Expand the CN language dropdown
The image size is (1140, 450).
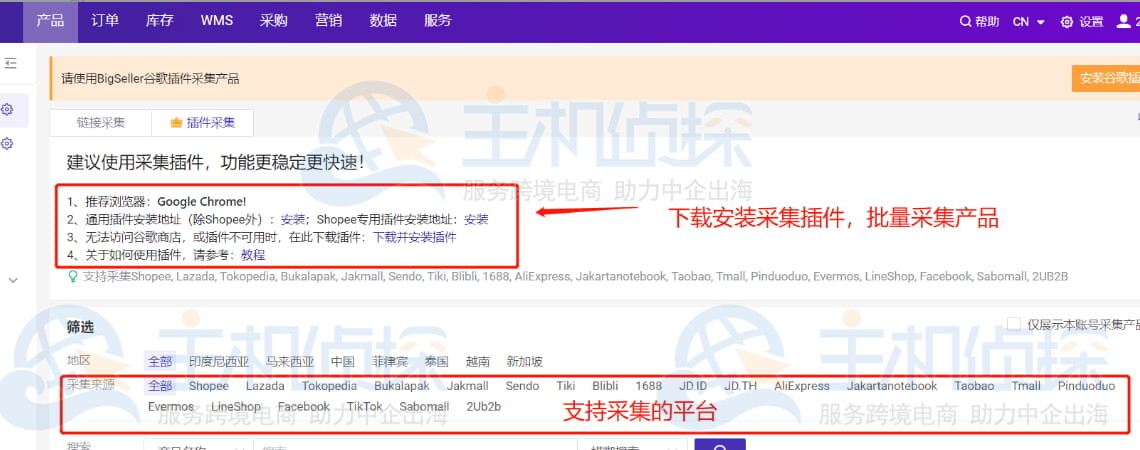(x=1029, y=22)
